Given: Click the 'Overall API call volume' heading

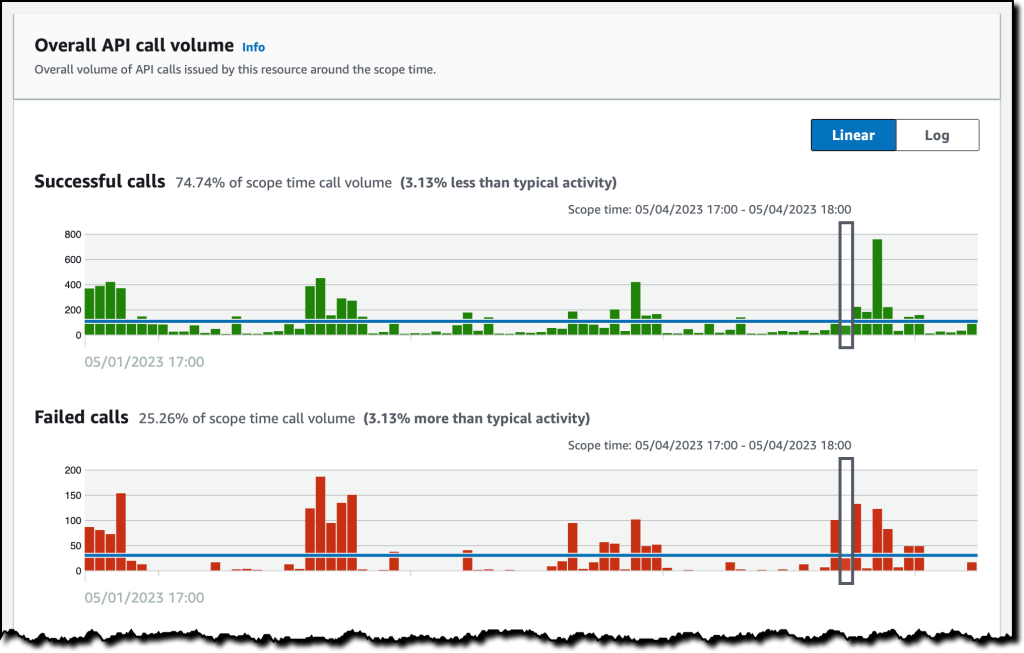Looking at the screenshot, I should coord(134,46).
